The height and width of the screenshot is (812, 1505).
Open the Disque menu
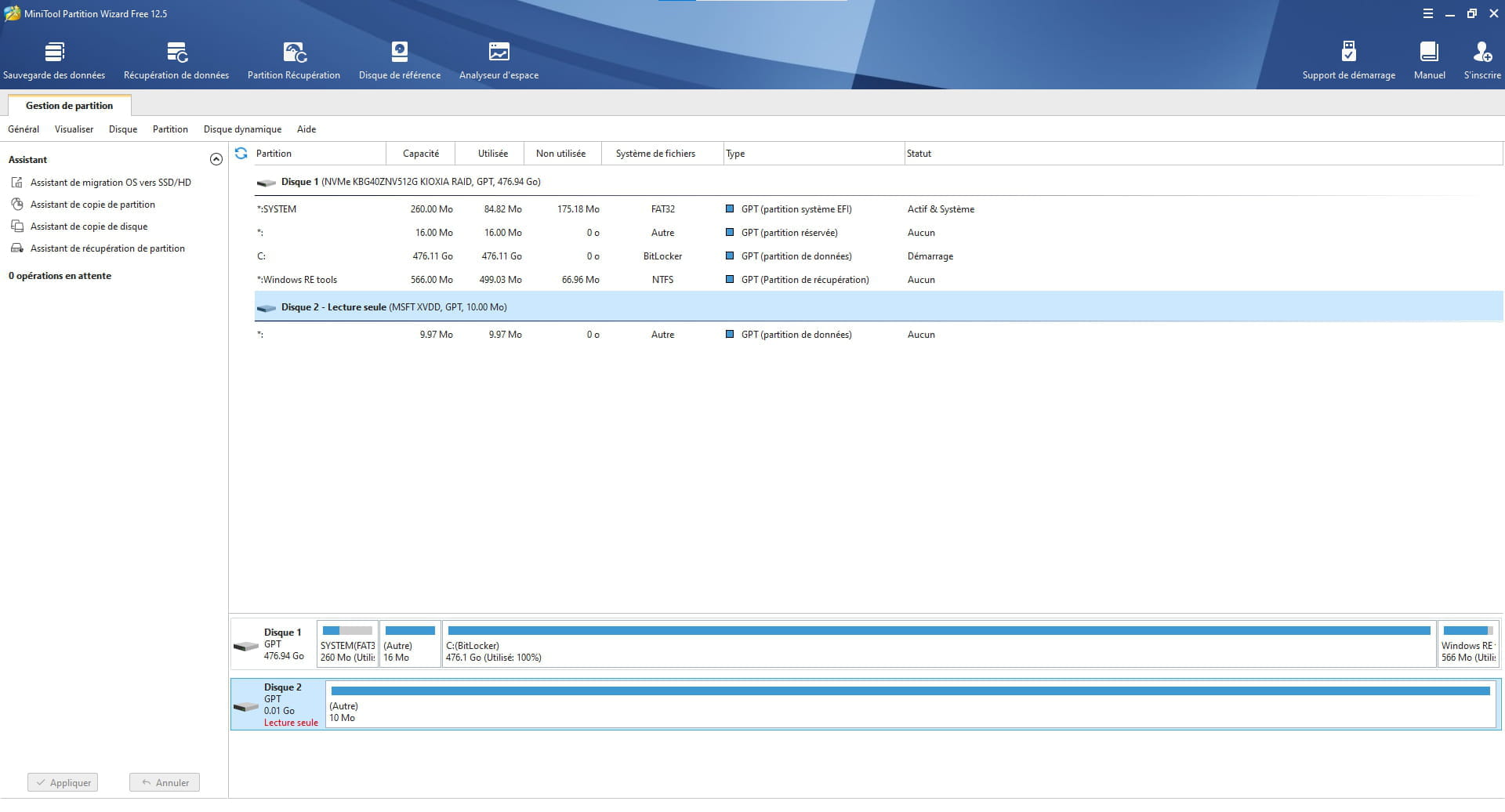pyautogui.click(x=123, y=129)
